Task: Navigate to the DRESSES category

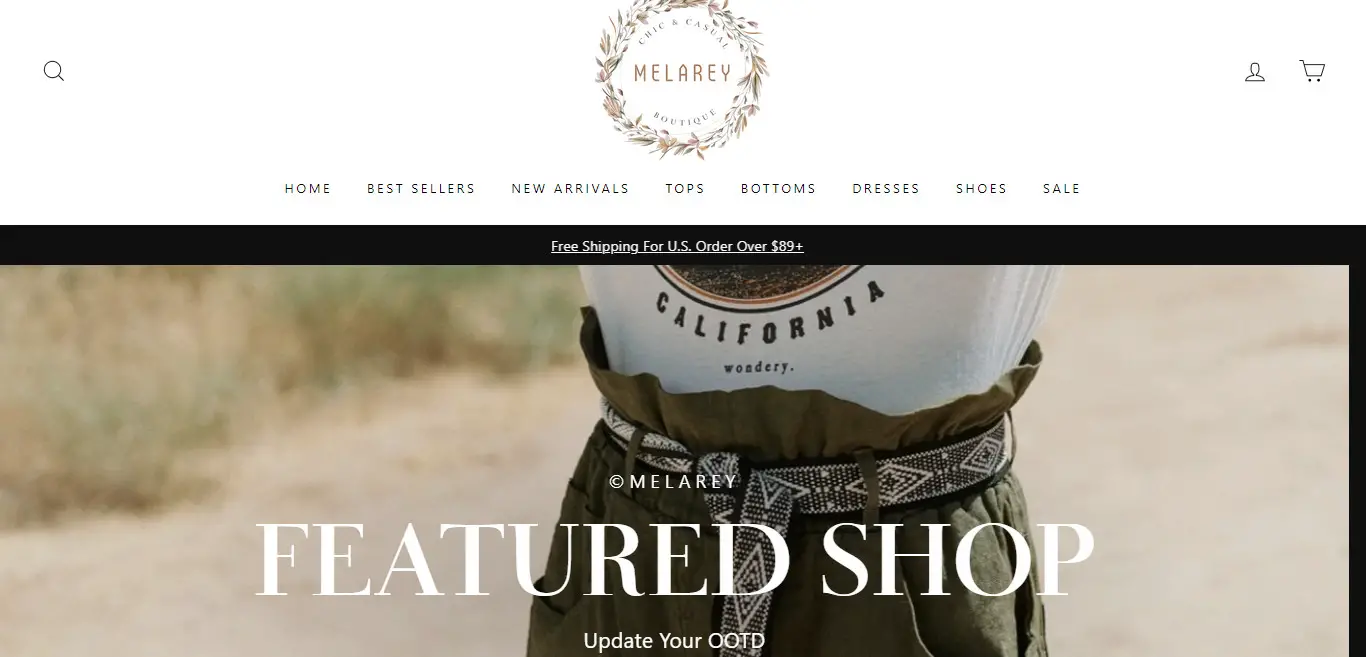Action: pyautogui.click(x=886, y=188)
